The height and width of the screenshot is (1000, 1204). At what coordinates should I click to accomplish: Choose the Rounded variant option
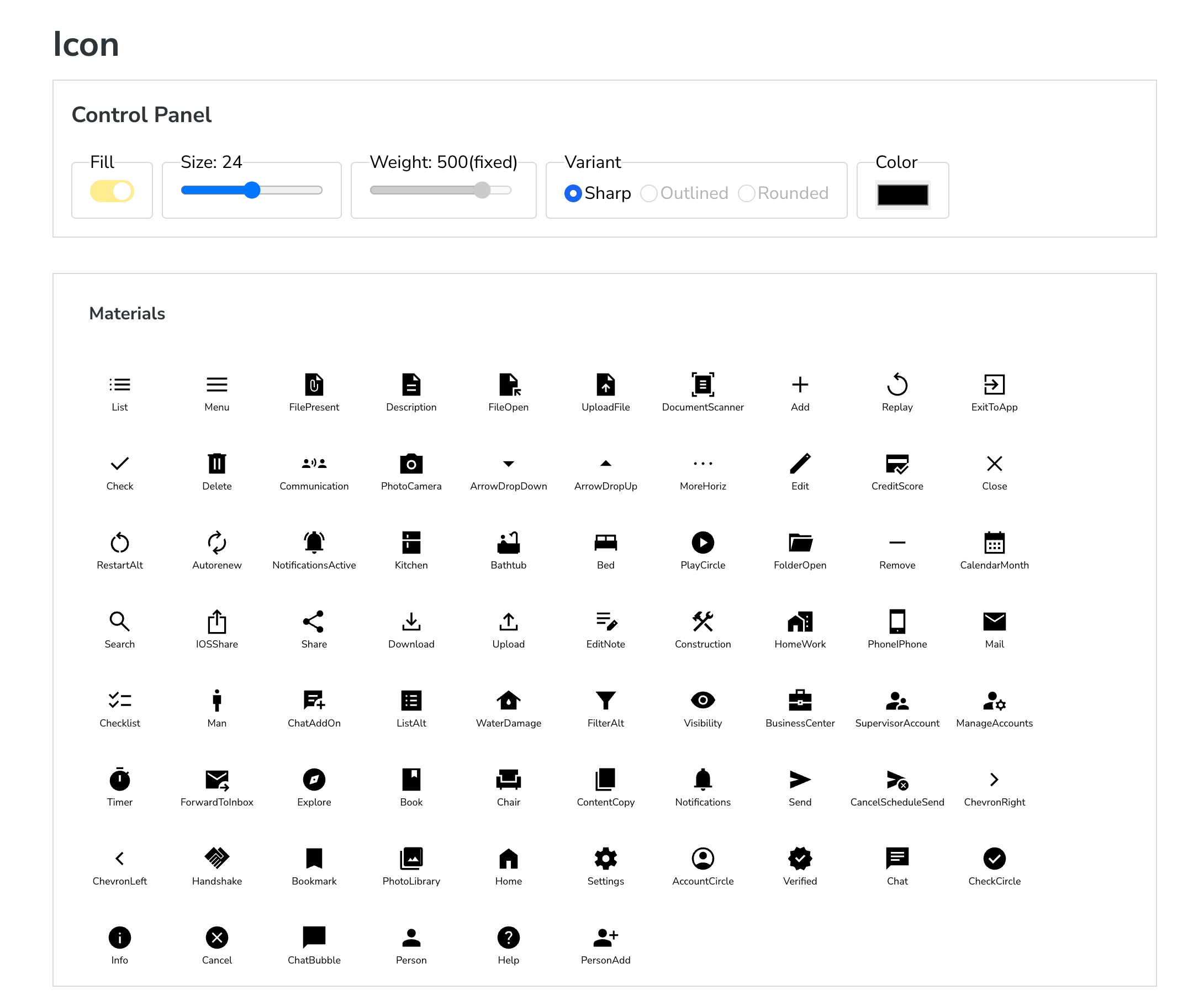point(746,193)
